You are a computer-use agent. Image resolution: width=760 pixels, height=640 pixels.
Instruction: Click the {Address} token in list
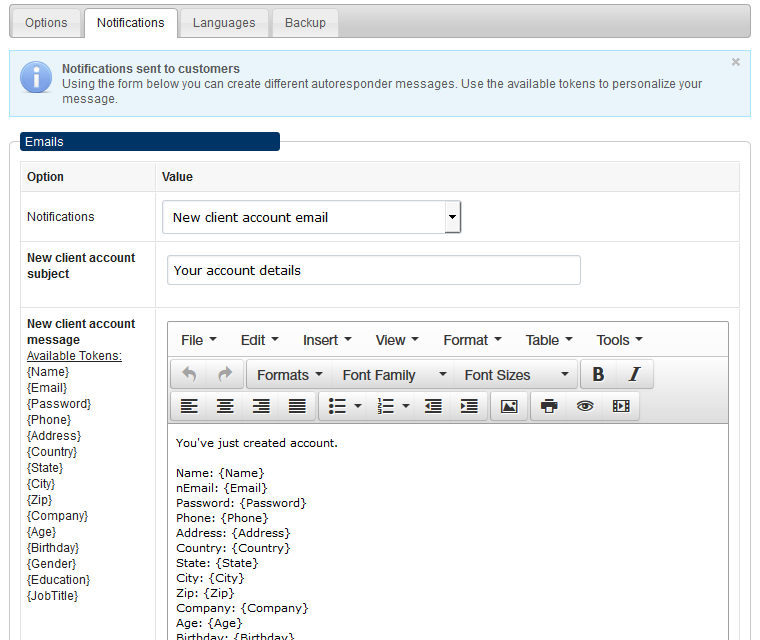click(x=54, y=436)
